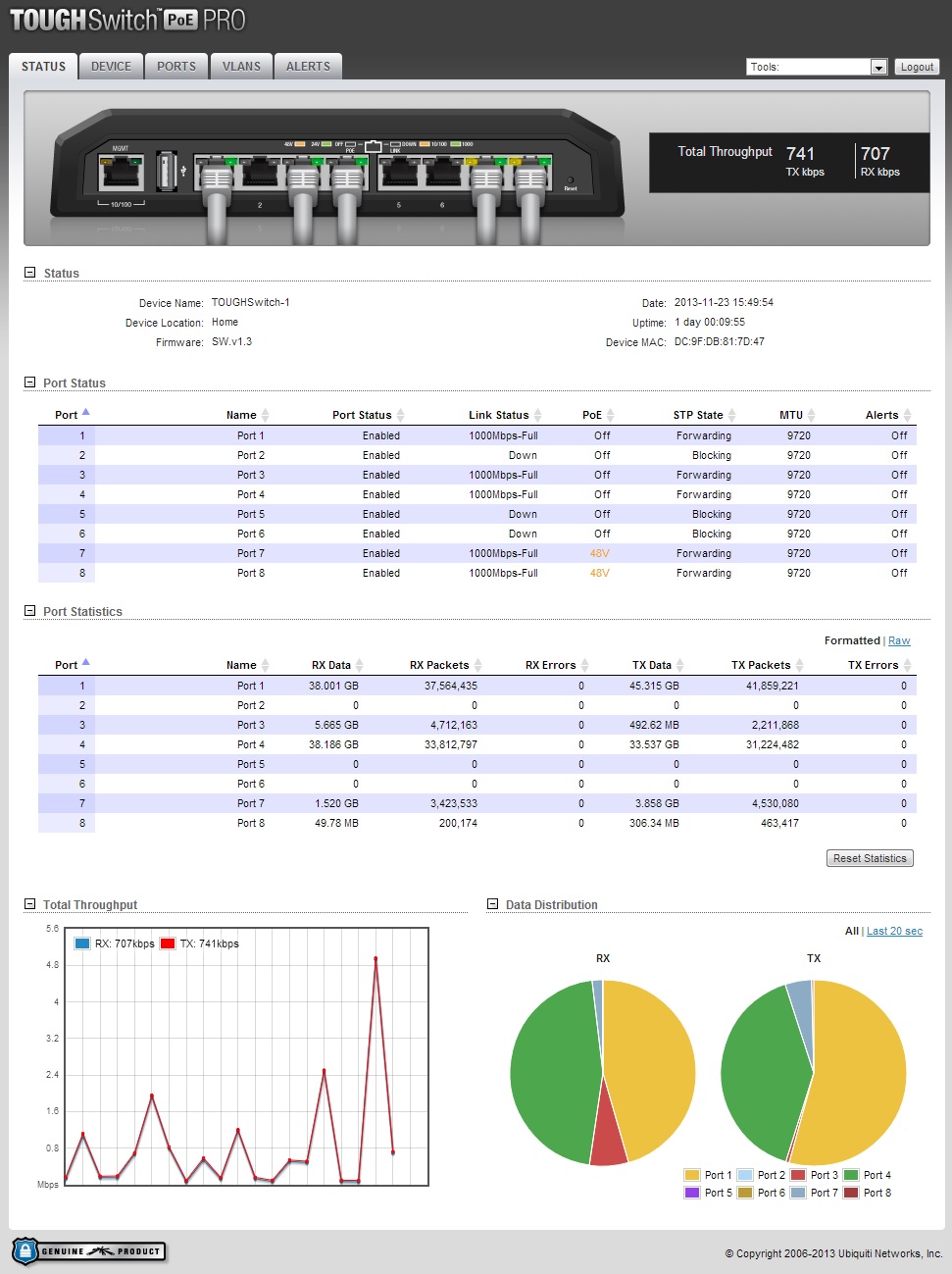Sort by RX Data column arrows

coord(359,665)
